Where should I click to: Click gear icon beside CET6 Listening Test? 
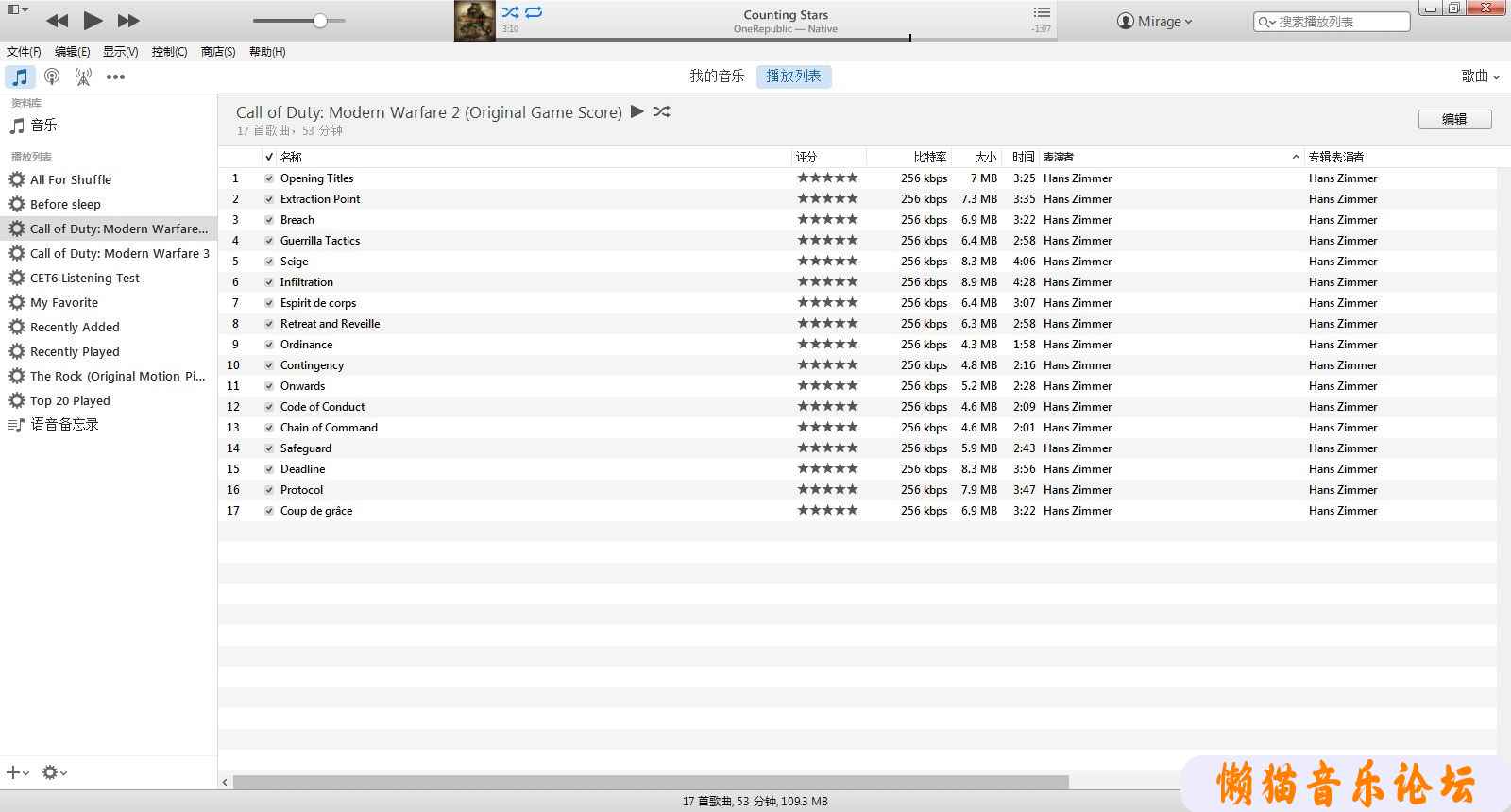pos(17,278)
